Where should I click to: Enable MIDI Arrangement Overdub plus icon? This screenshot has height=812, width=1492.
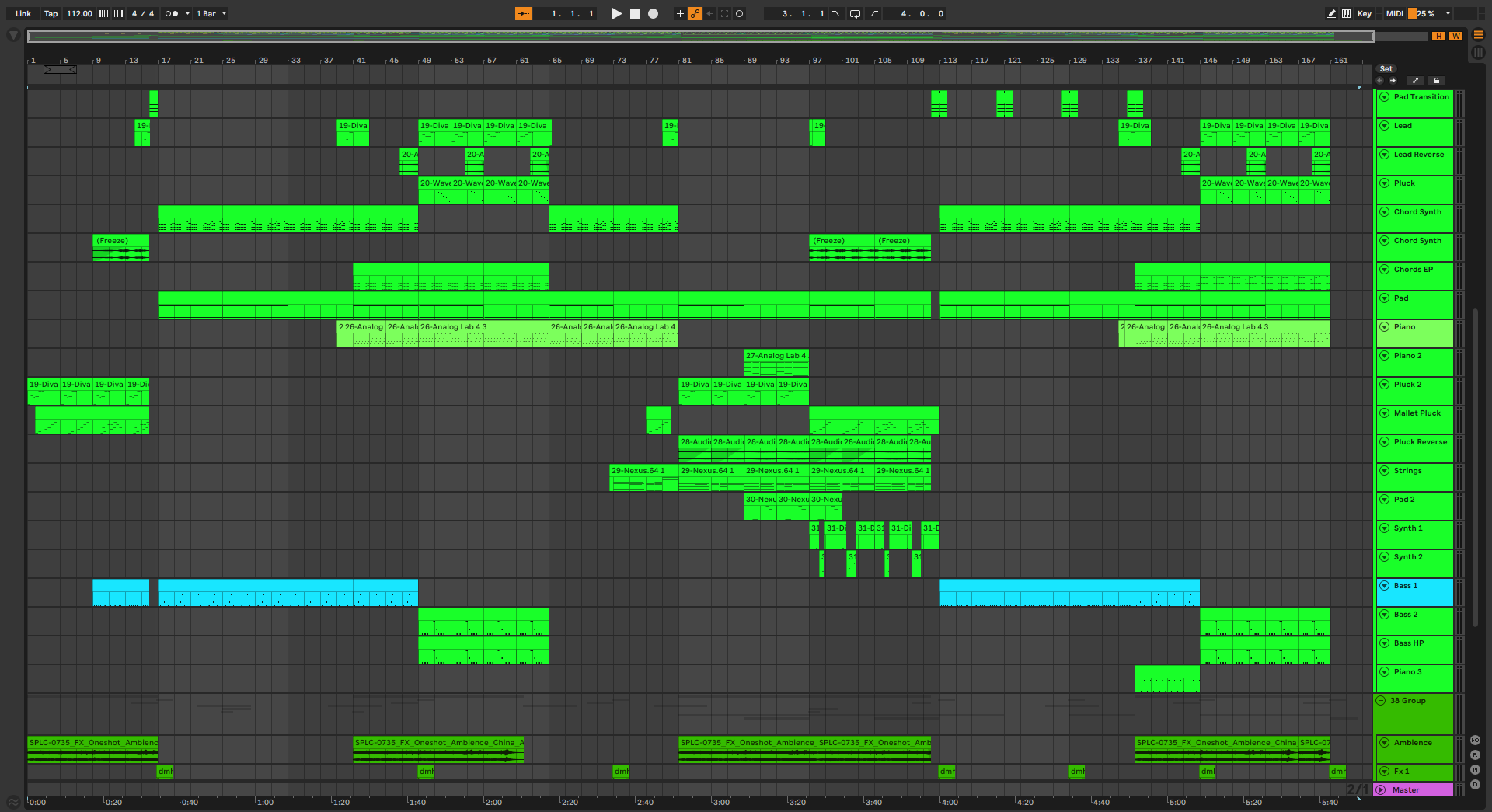tap(680, 13)
